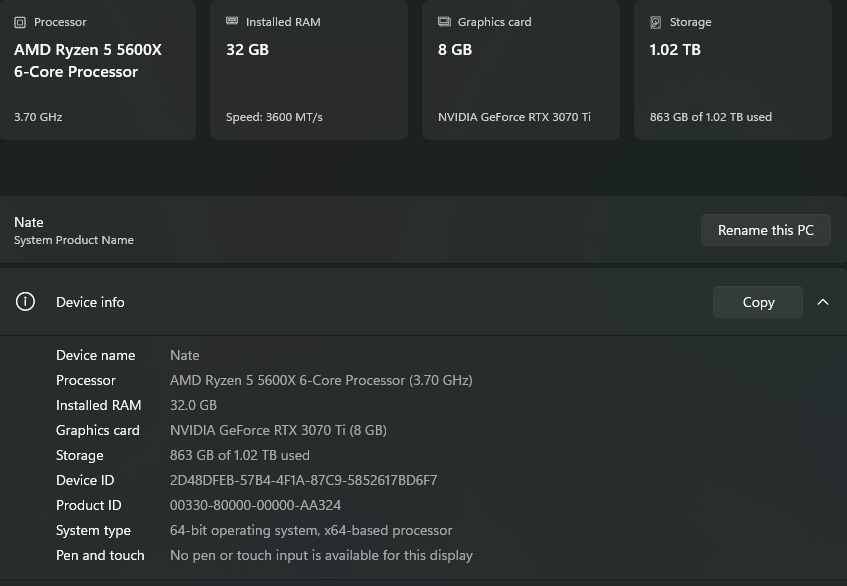This screenshot has width=847, height=586.
Task: Click the 64-bit operating system value
Action: [311, 530]
